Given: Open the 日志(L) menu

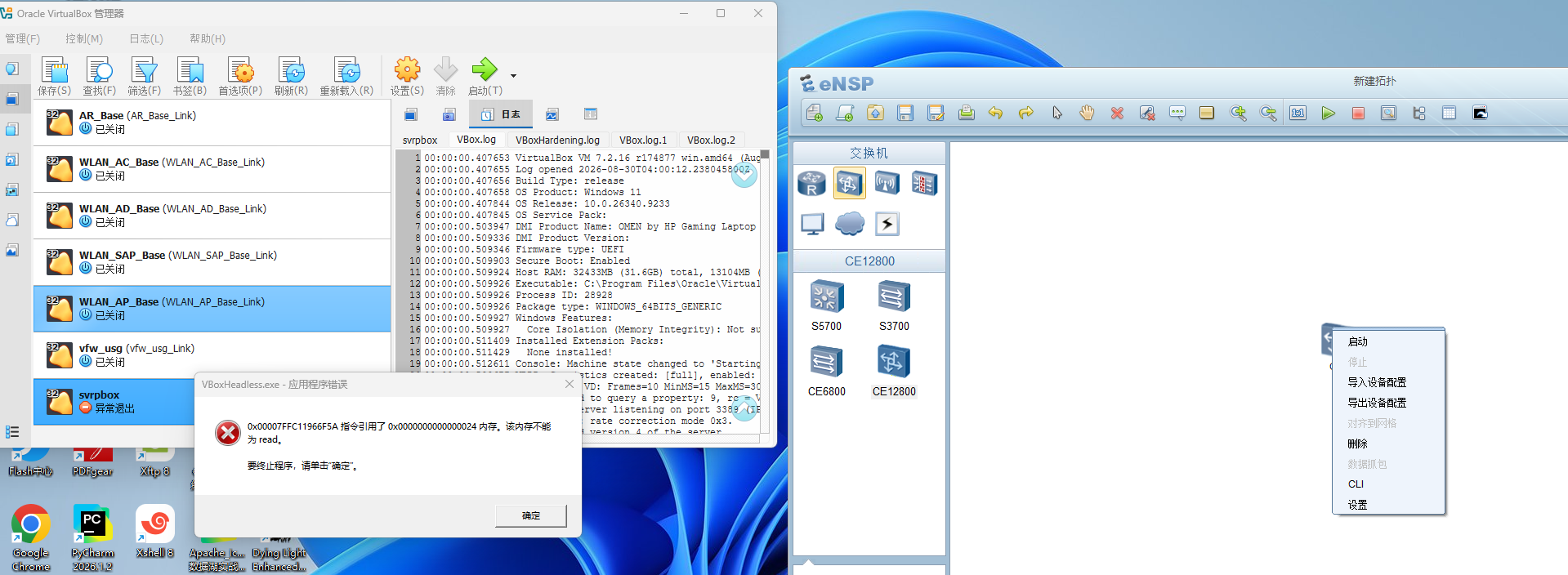Looking at the screenshot, I should coord(146,38).
